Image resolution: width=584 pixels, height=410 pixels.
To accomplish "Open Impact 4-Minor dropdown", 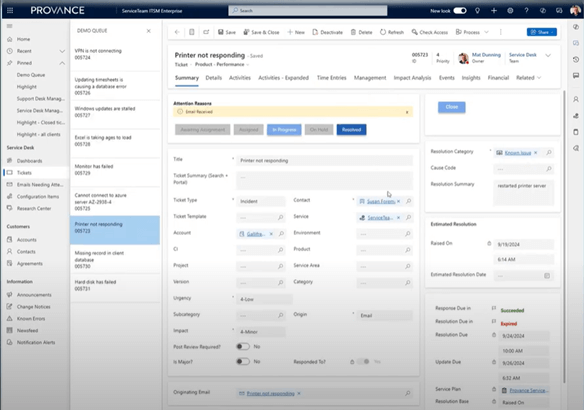I will [261, 331].
